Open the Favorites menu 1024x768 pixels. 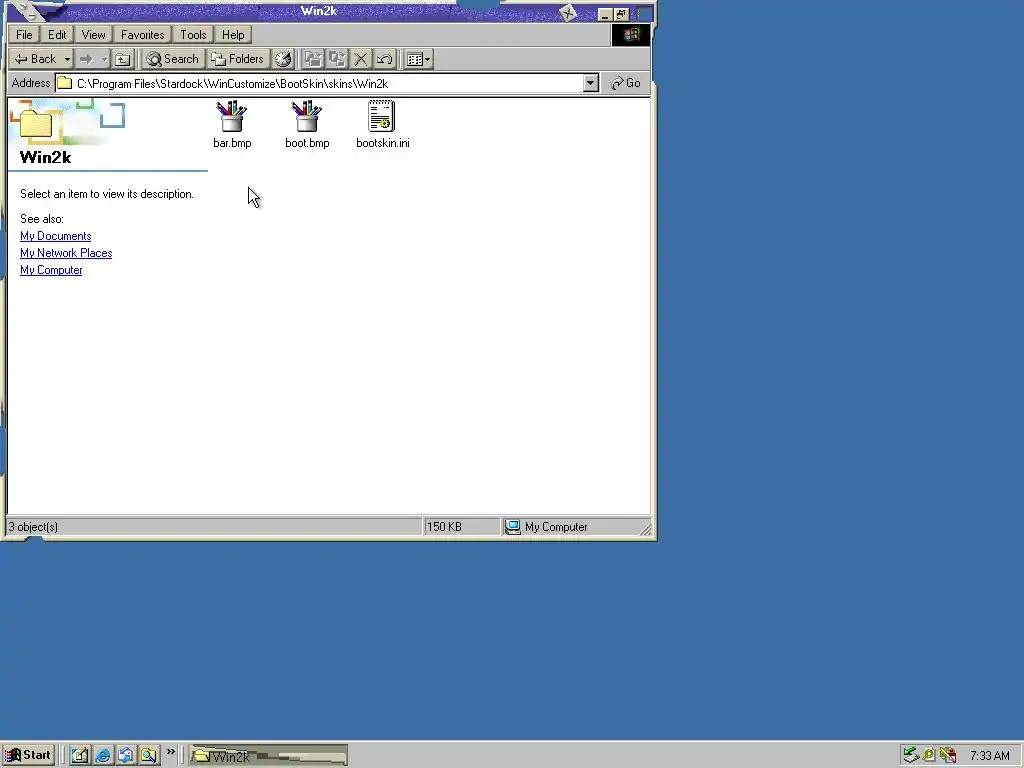(x=142, y=35)
